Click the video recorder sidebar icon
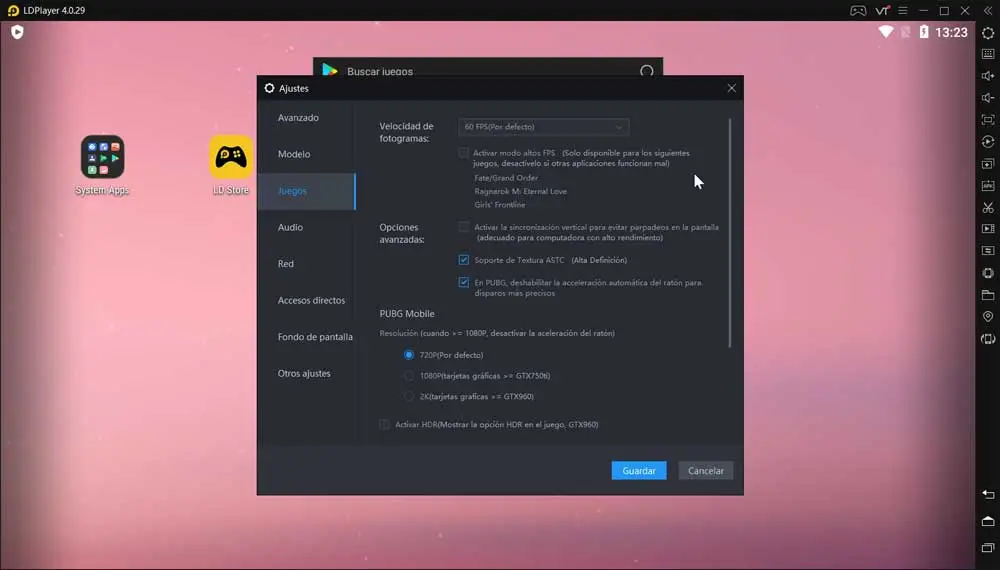 (988, 229)
